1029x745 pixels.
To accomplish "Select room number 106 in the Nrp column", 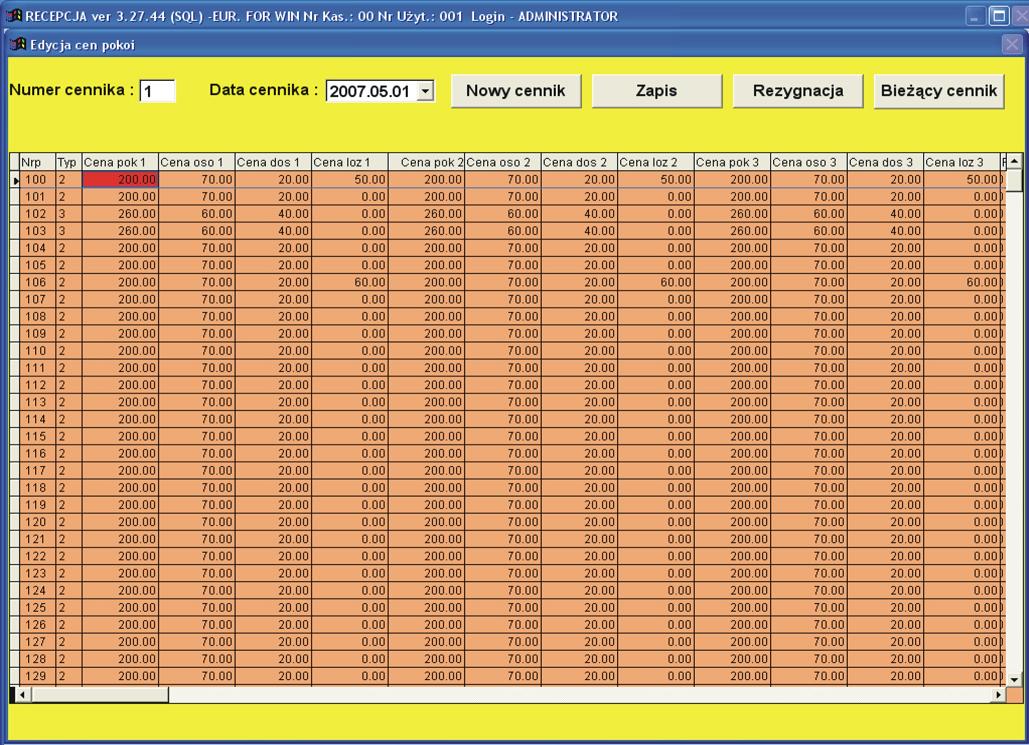I will [37, 282].
